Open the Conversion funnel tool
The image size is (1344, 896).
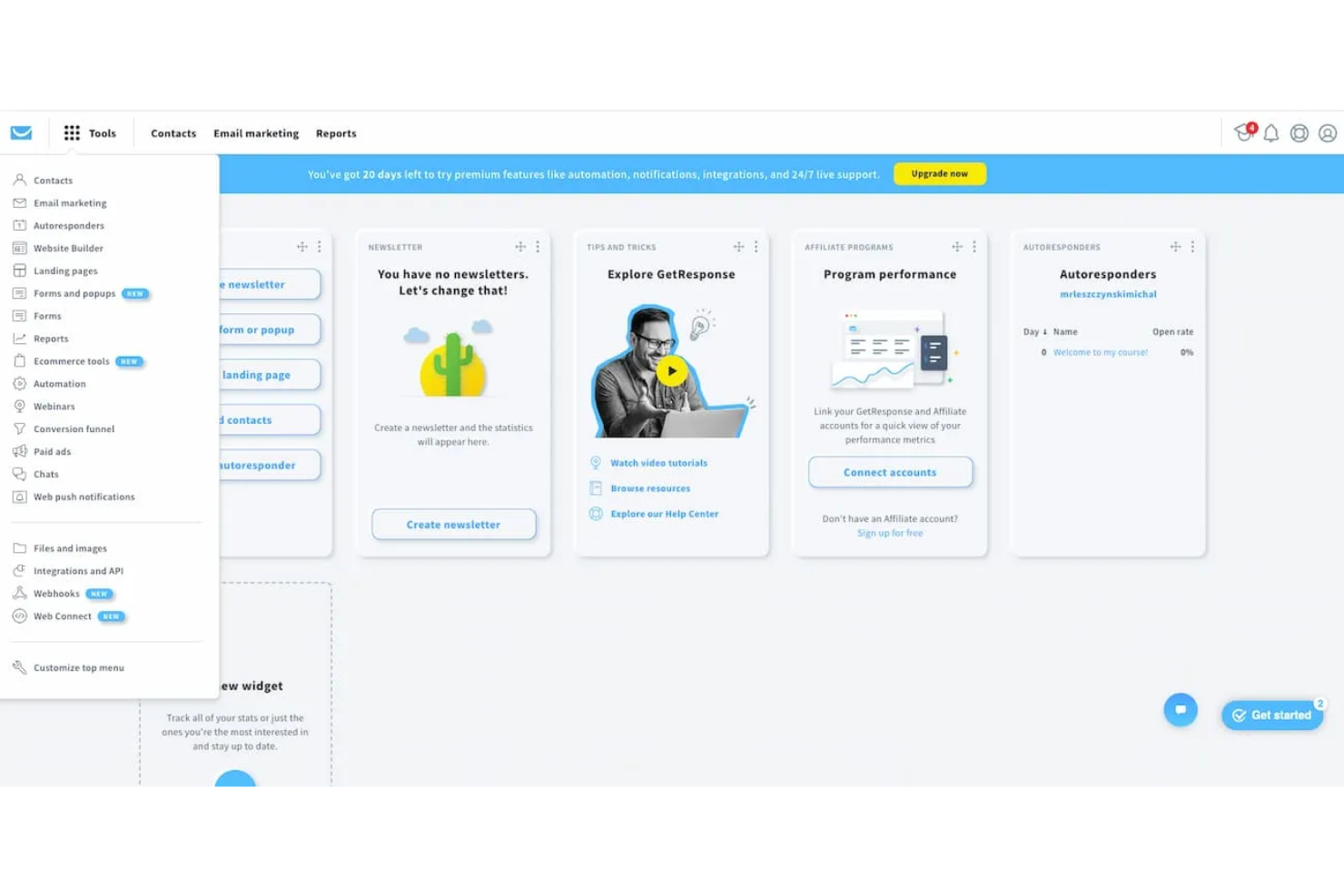pos(73,428)
